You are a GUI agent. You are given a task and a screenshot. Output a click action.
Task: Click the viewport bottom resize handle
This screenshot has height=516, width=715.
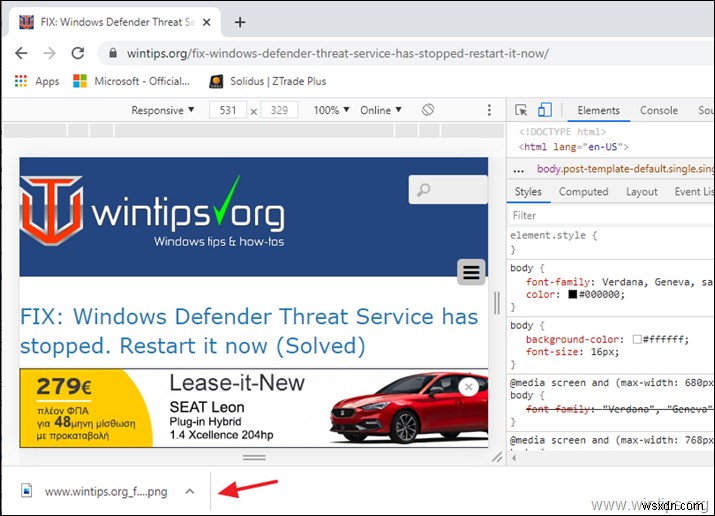pyautogui.click(x=254, y=457)
